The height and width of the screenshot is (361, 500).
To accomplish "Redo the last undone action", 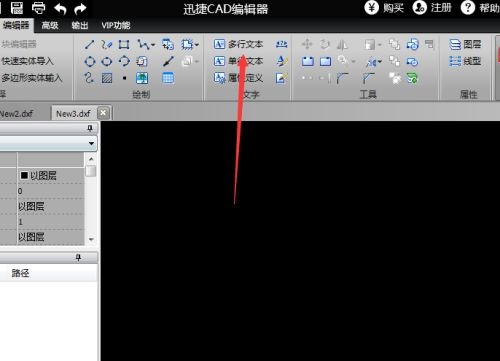I will pyautogui.click(x=80, y=9).
